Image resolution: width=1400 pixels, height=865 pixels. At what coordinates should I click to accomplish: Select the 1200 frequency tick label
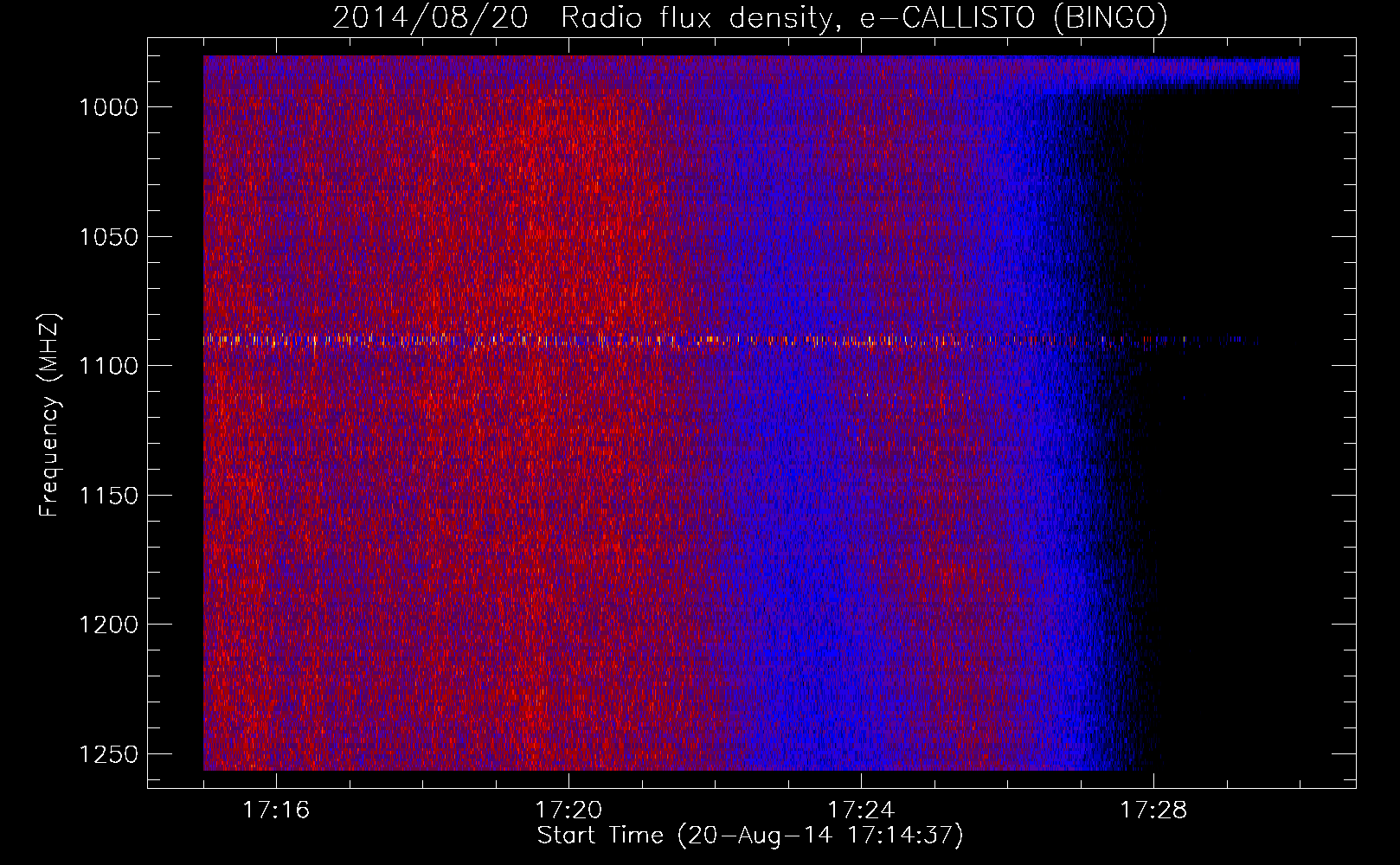point(109,625)
